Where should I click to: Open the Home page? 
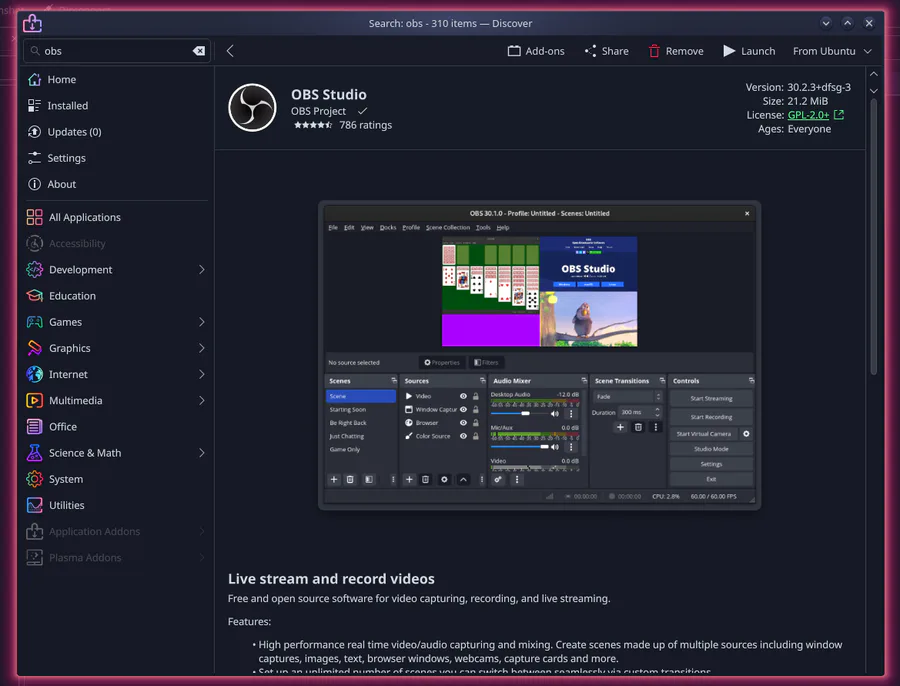click(x=115, y=79)
